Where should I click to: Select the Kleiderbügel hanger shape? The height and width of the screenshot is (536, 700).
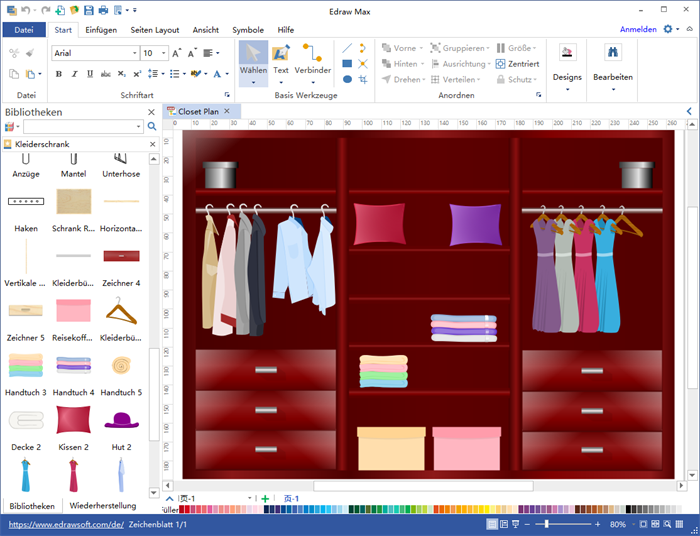point(121,312)
